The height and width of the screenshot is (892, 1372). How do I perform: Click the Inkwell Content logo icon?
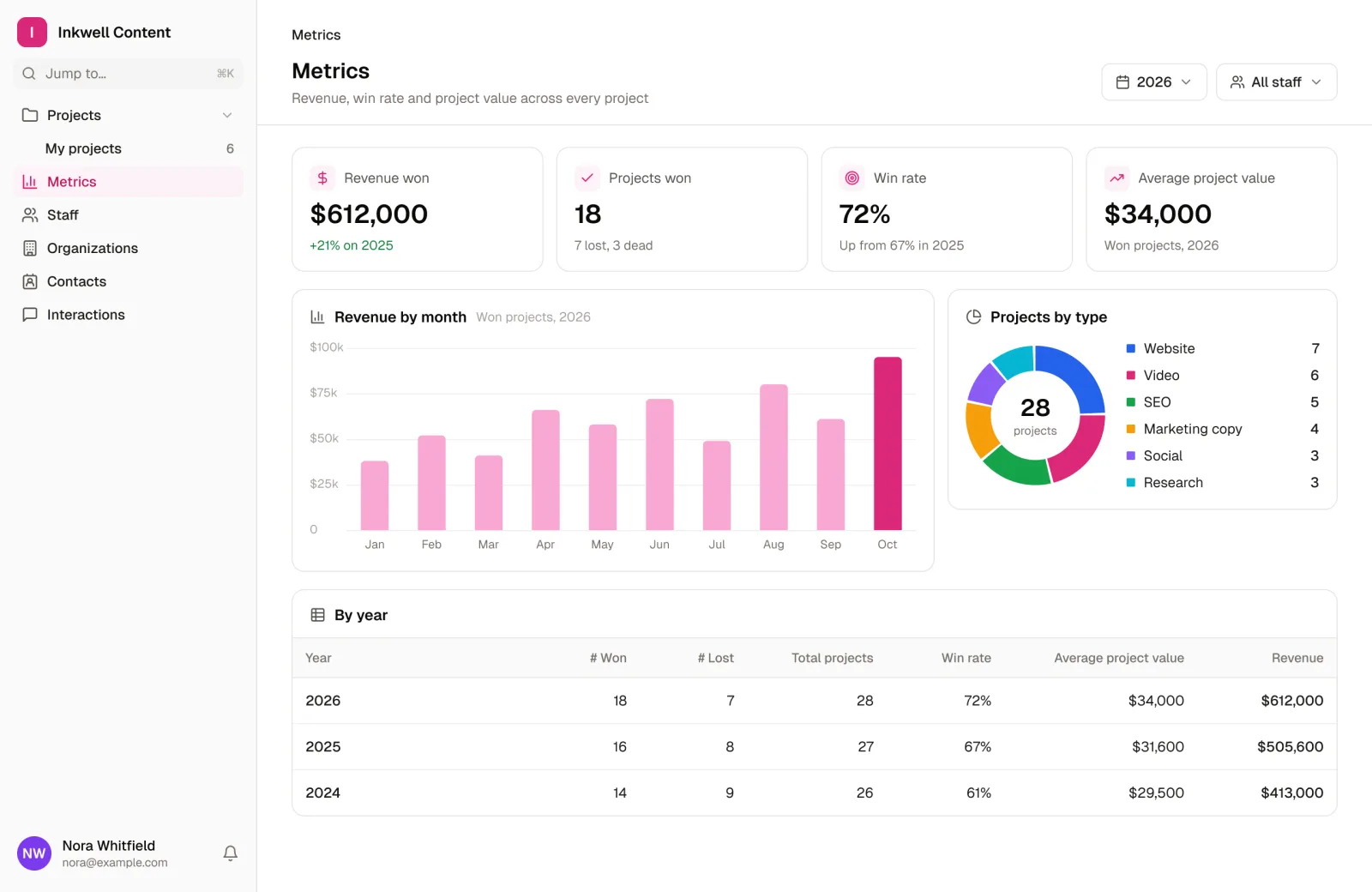(32, 33)
